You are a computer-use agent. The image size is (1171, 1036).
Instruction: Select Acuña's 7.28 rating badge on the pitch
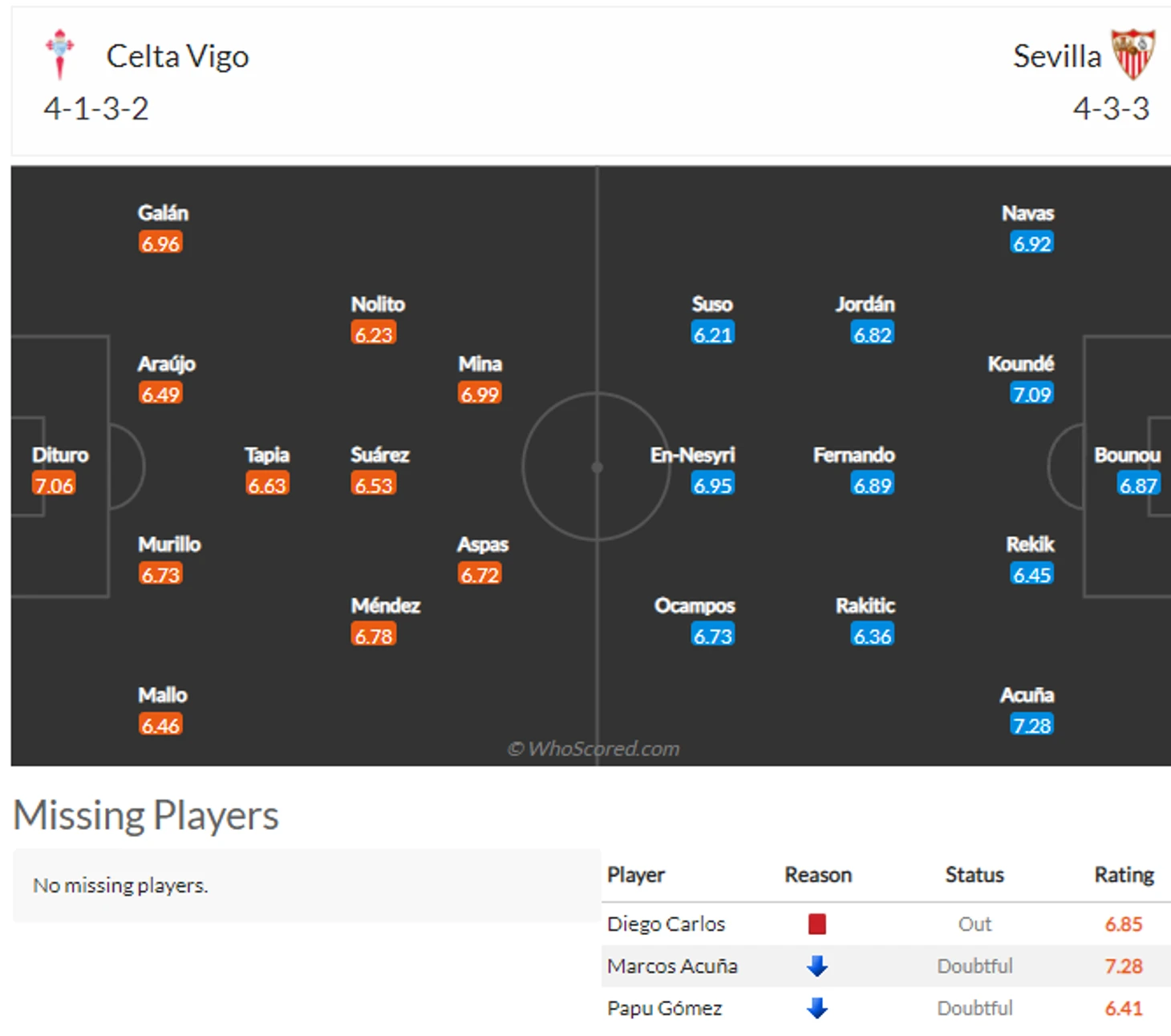coord(1031,725)
